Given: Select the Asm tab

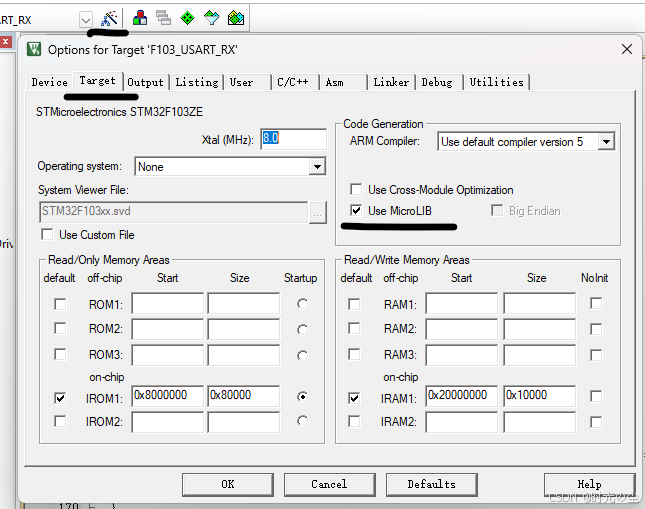Looking at the screenshot, I should [343, 82].
